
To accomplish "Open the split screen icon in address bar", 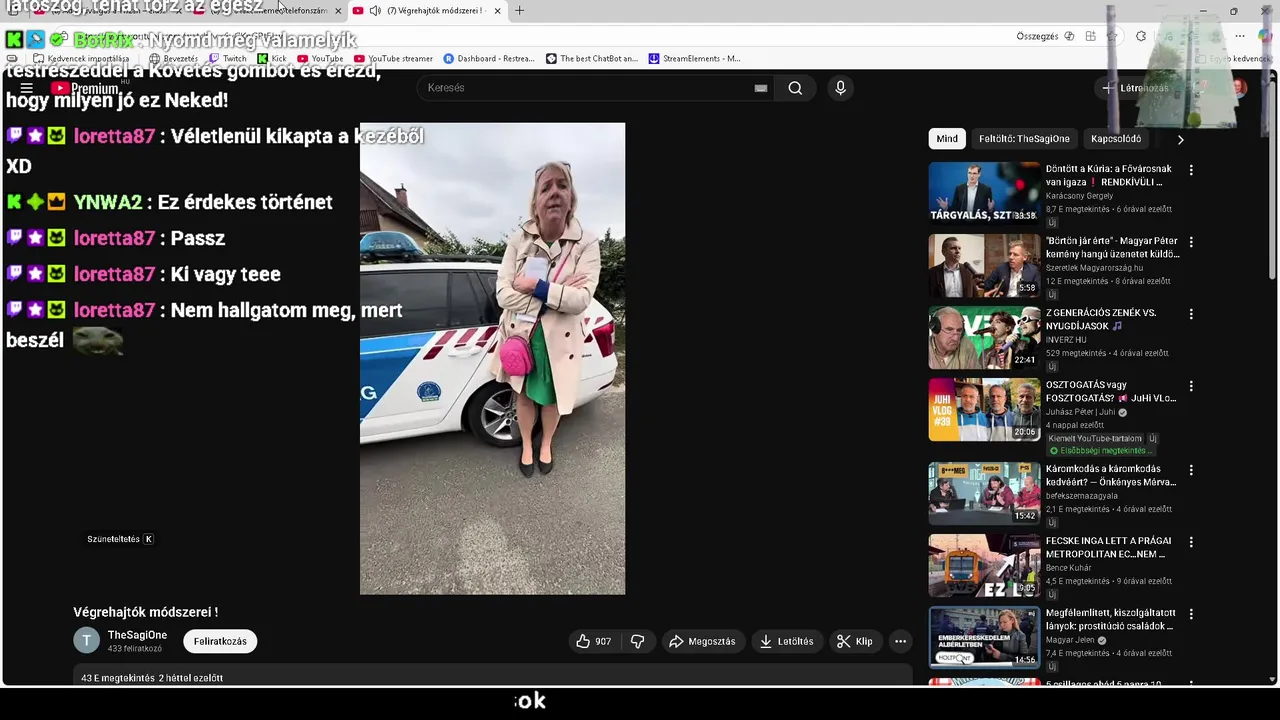I will 1090,36.
